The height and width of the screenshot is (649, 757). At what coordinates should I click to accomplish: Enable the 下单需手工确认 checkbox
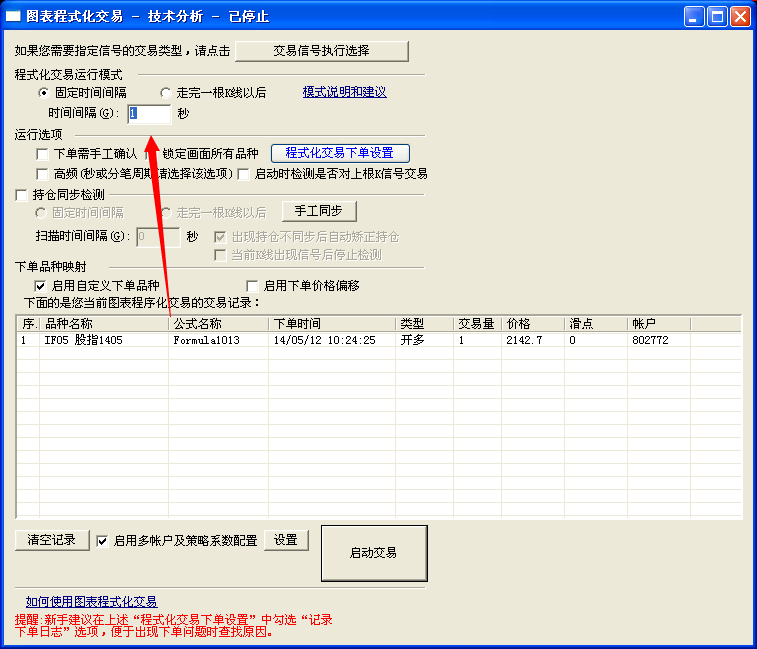(x=42, y=154)
